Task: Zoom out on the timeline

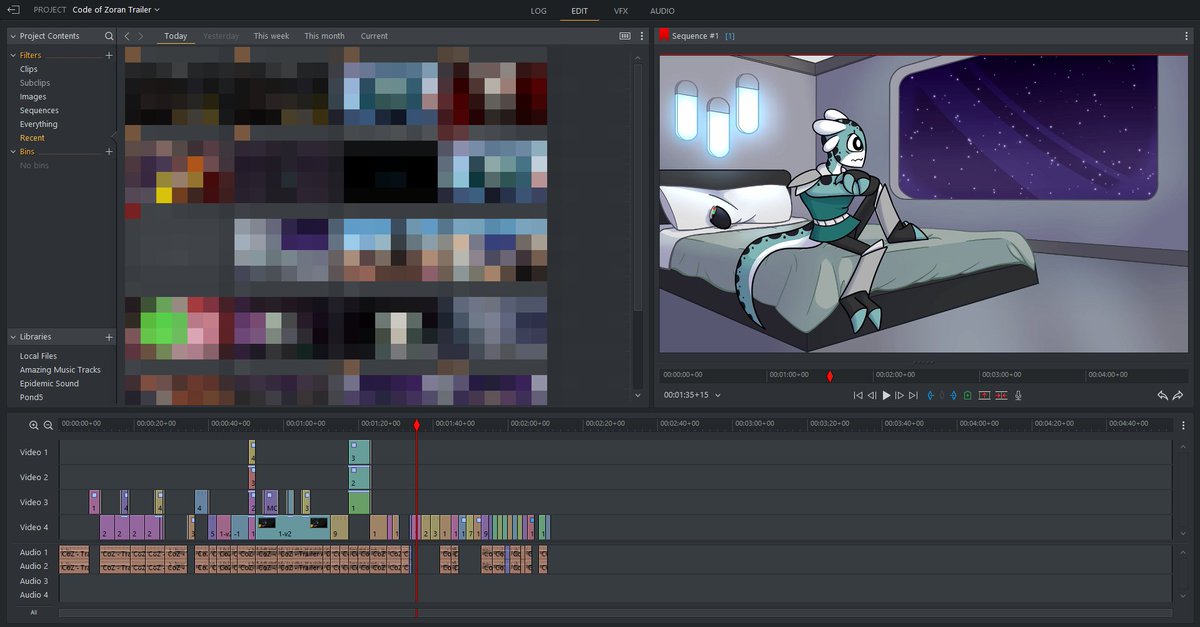Action: pyautogui.click(x=48, y=425)
